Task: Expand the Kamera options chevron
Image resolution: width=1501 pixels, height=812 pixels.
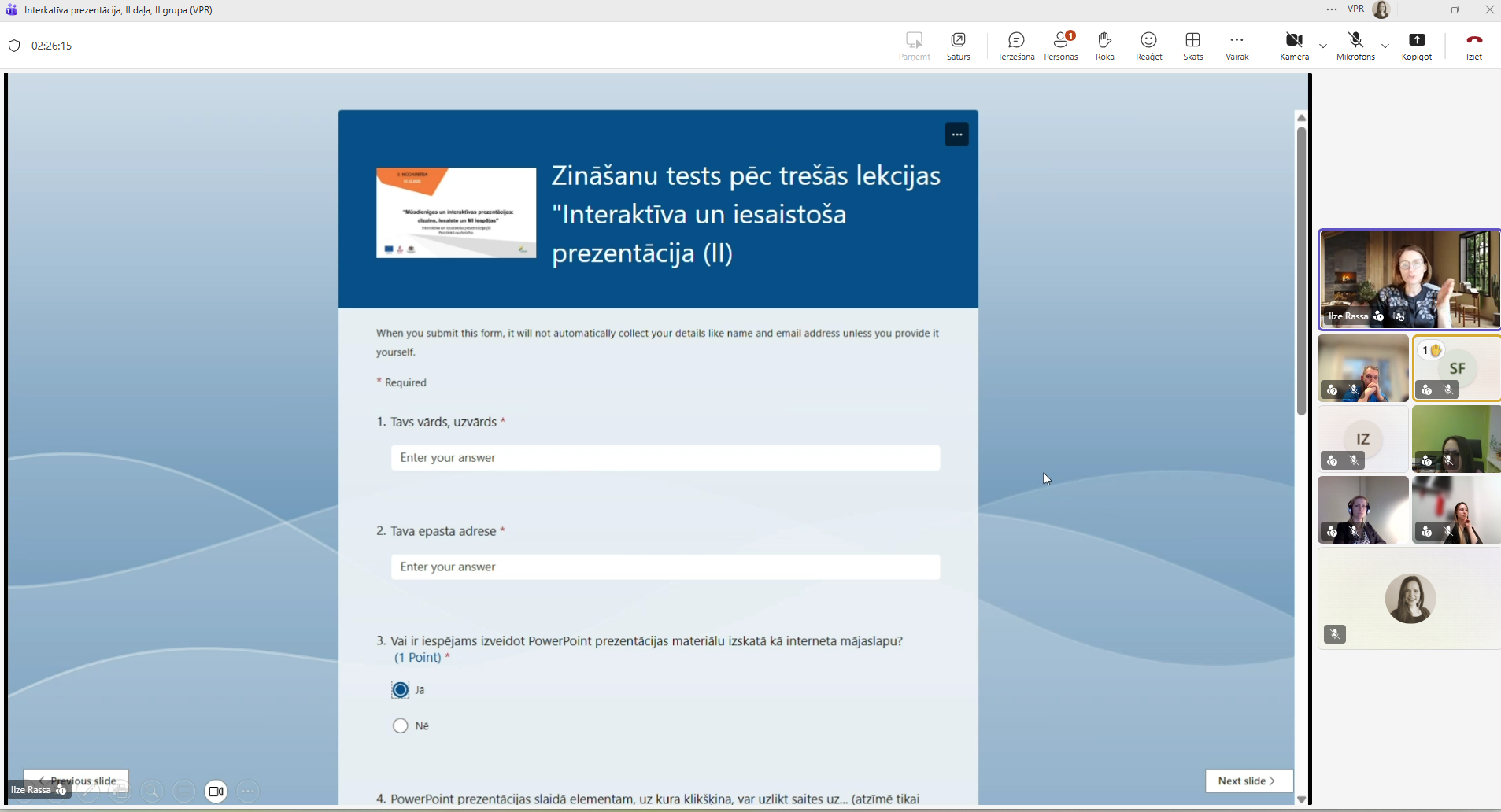Action: pyautogui.click(x=1322, y=46)
